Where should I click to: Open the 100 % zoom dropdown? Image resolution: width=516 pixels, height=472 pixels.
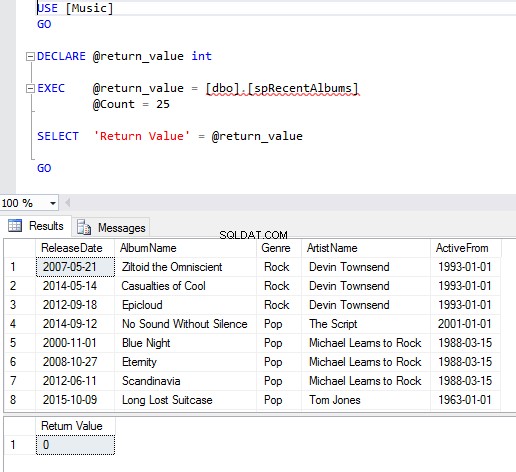pyautogui.click(x=53, y=203)
